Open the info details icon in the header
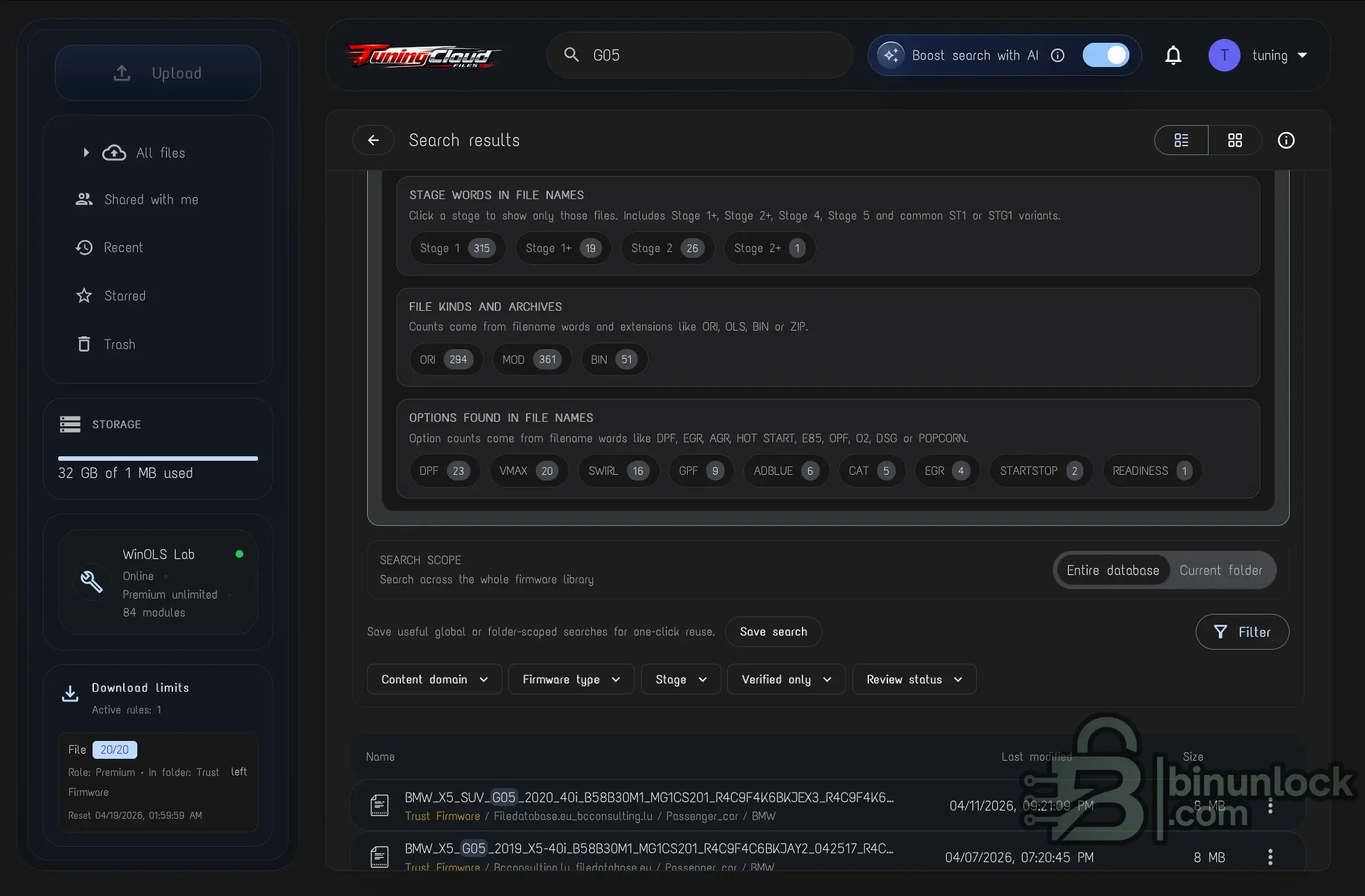 point(1286,140)
